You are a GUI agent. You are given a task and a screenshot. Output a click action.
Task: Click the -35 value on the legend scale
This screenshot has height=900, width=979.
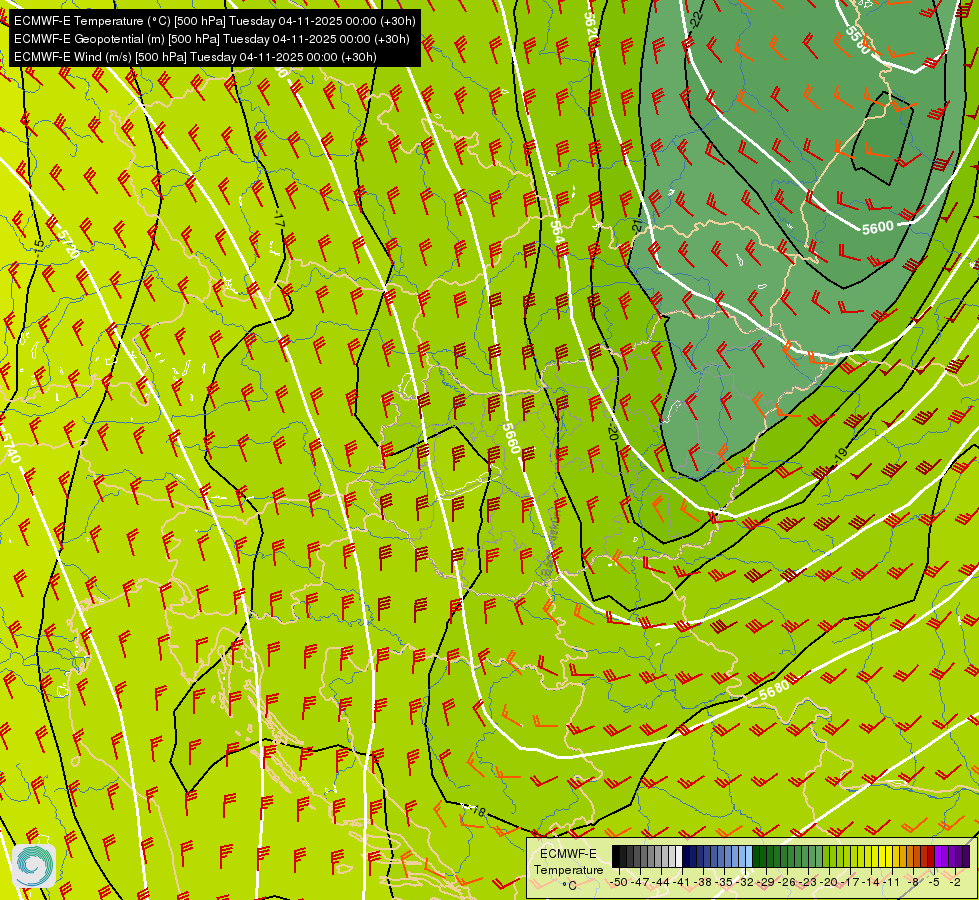(x=724, y=882)
